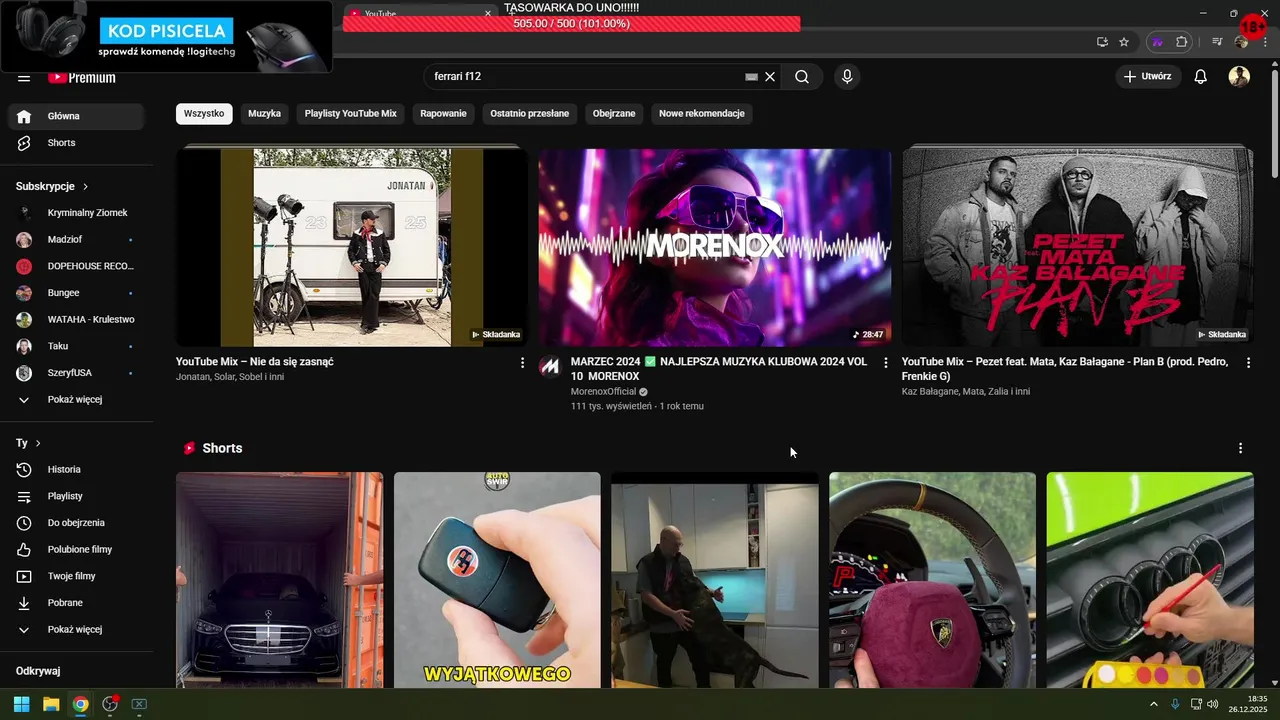Open the purple 7TV extension

1158,42
